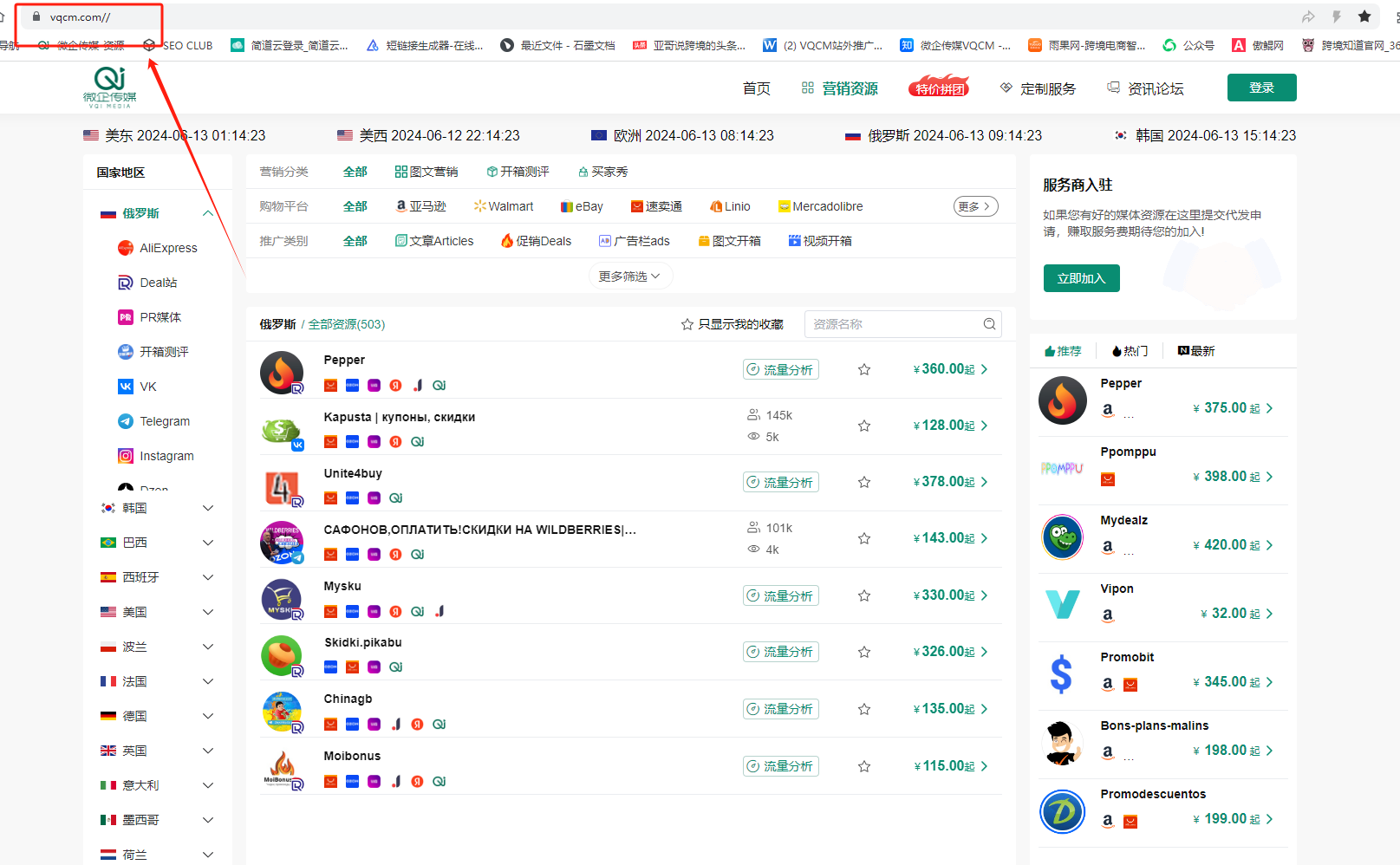This screenshot has width=1400, height=865.
Task: Favorite Moibonus with the star icon
Action: (x=864, y=766)
